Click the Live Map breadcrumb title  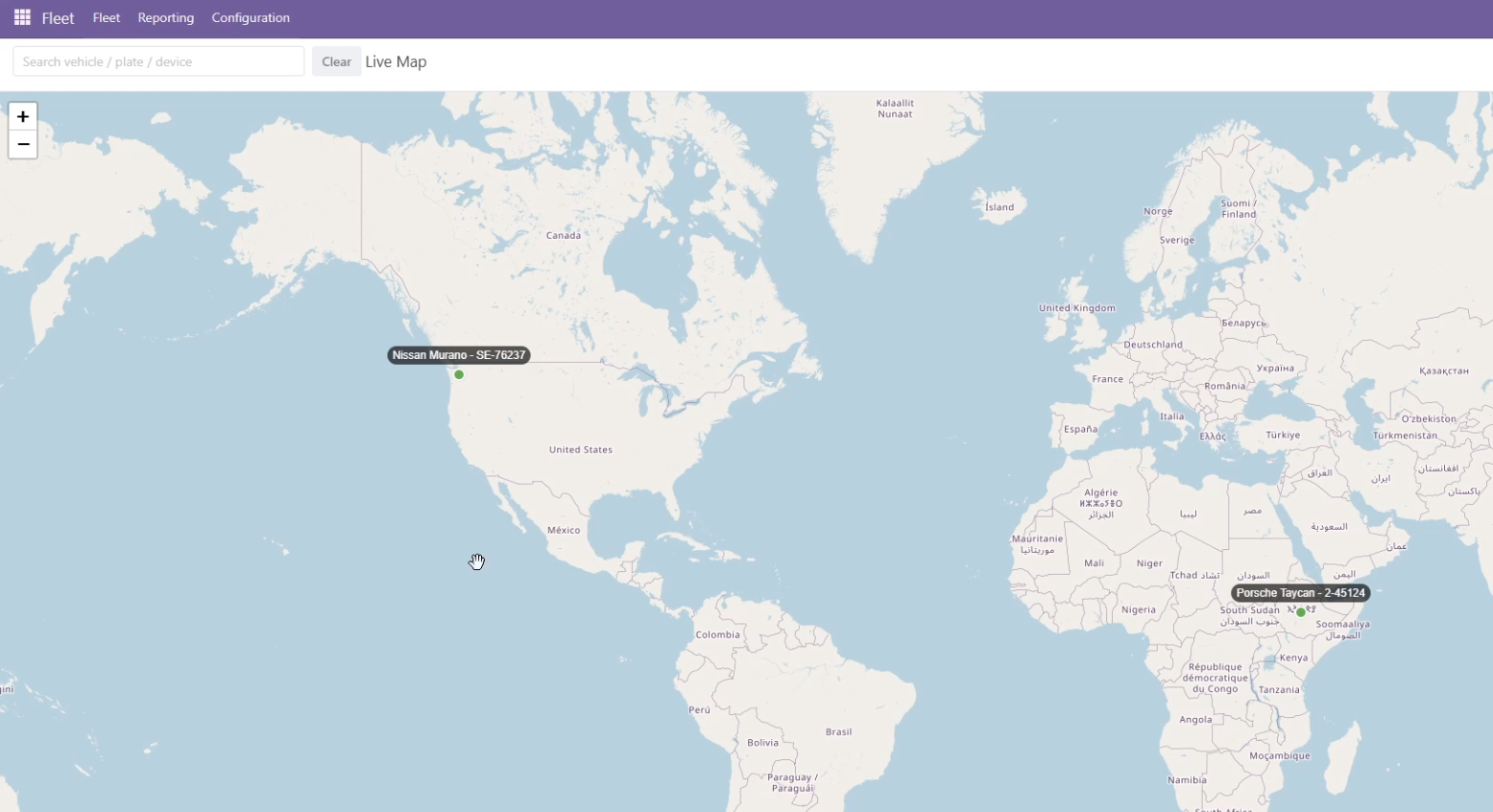[396, 61]
